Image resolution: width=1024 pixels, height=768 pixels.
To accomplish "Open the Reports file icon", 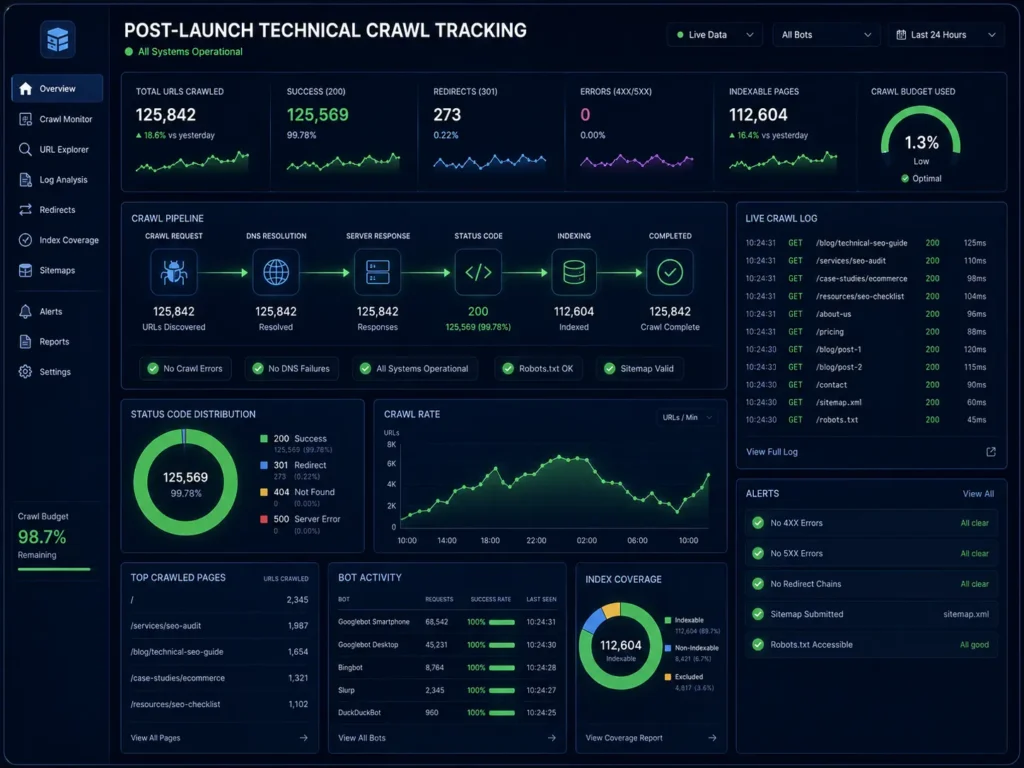I will coord(25,342).
